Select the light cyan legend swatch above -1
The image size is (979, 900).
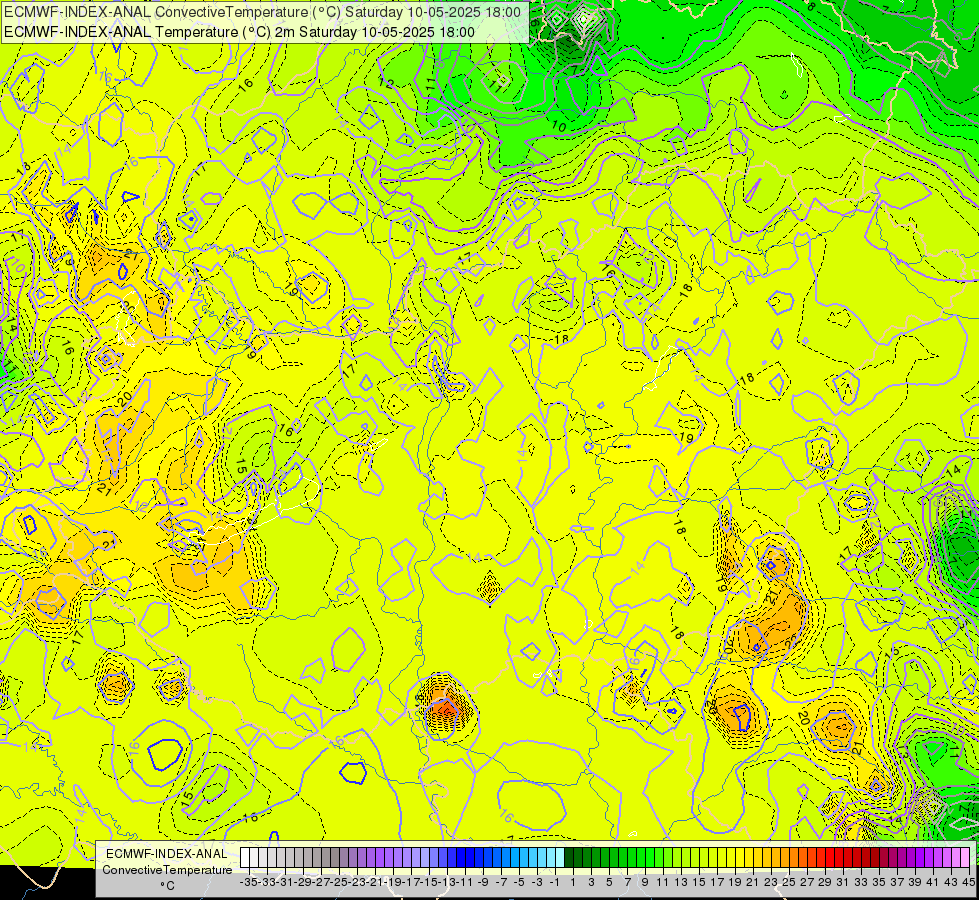pos(551,857)
